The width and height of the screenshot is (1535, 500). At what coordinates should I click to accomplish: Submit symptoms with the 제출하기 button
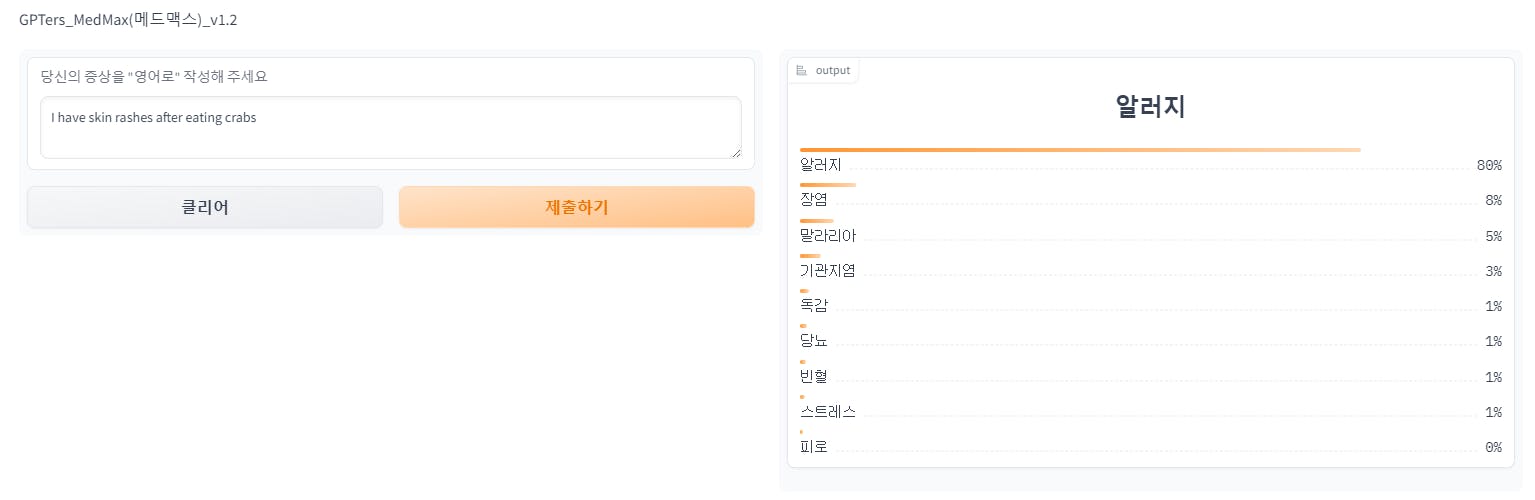[x=576, y=207]
